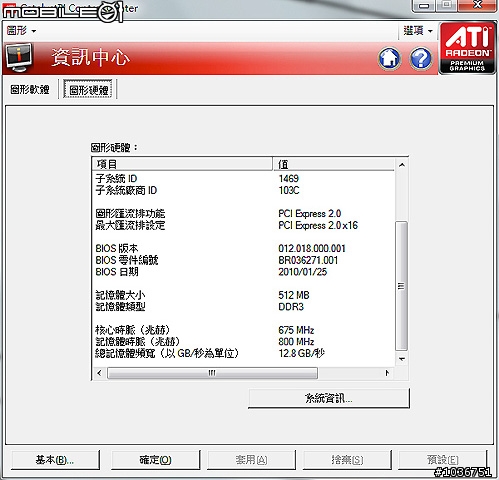
Task: Click the 套用(A) button
Action: [251, 460]
